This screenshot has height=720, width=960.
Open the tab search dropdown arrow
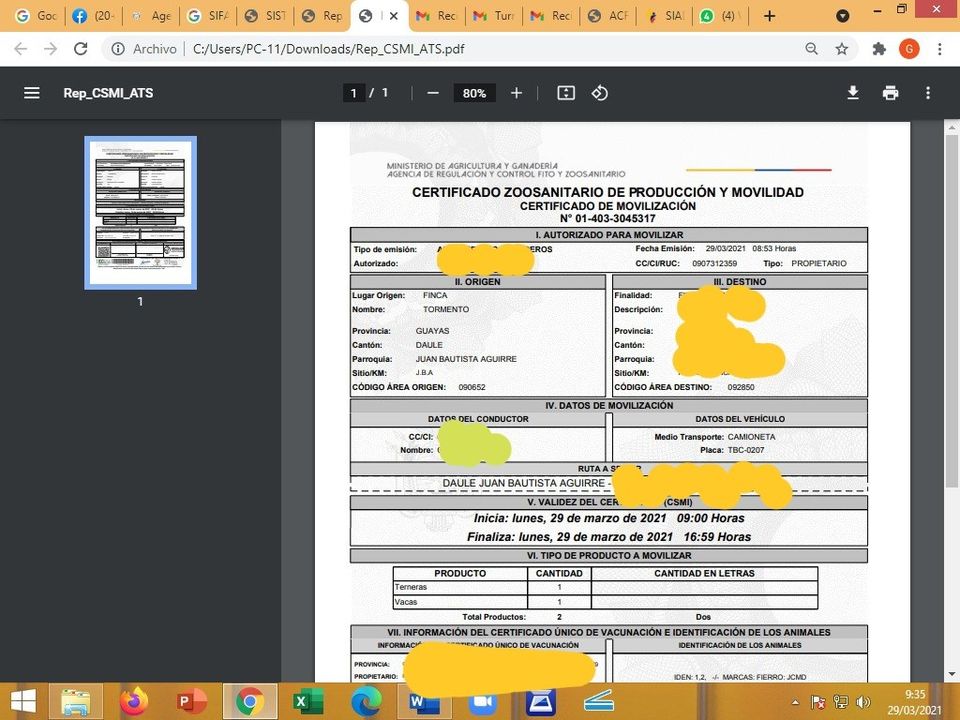[843, 16]
